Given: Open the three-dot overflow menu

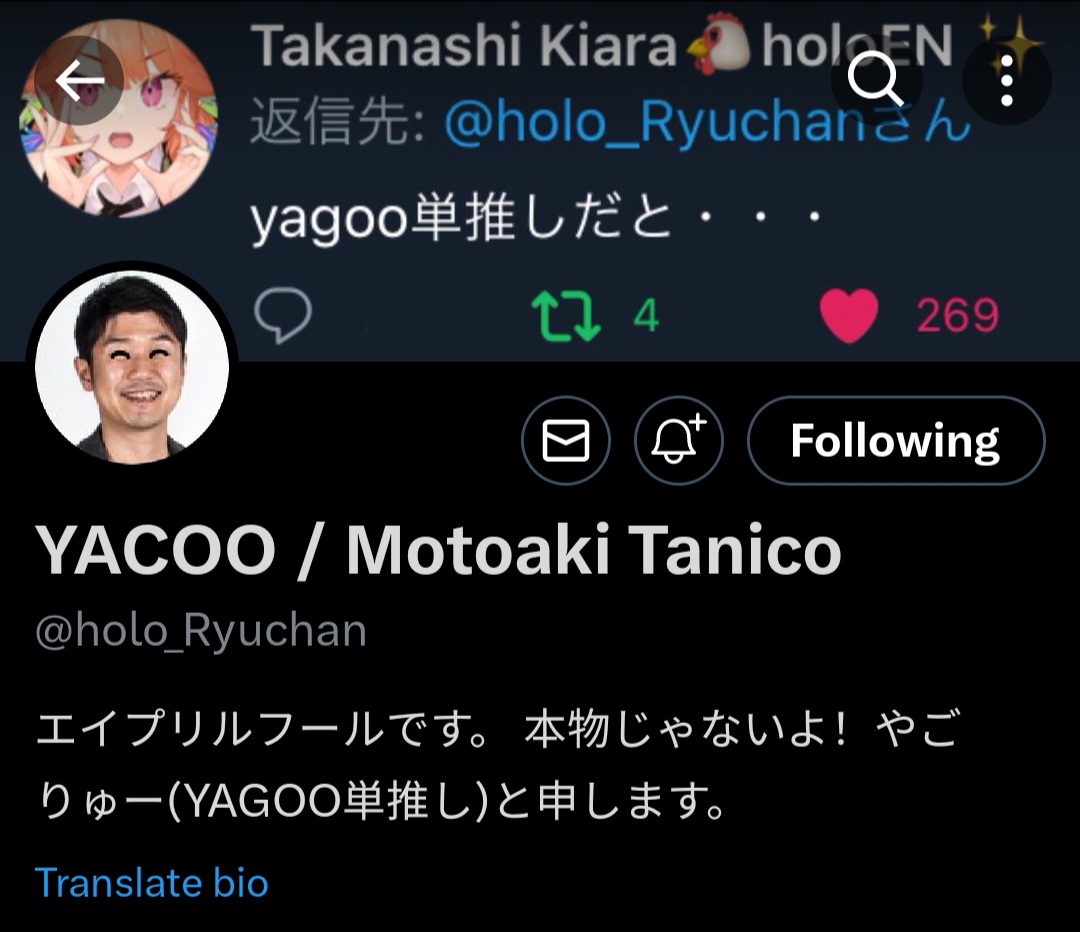Looking at the screenshot, I should (1006, 81).
